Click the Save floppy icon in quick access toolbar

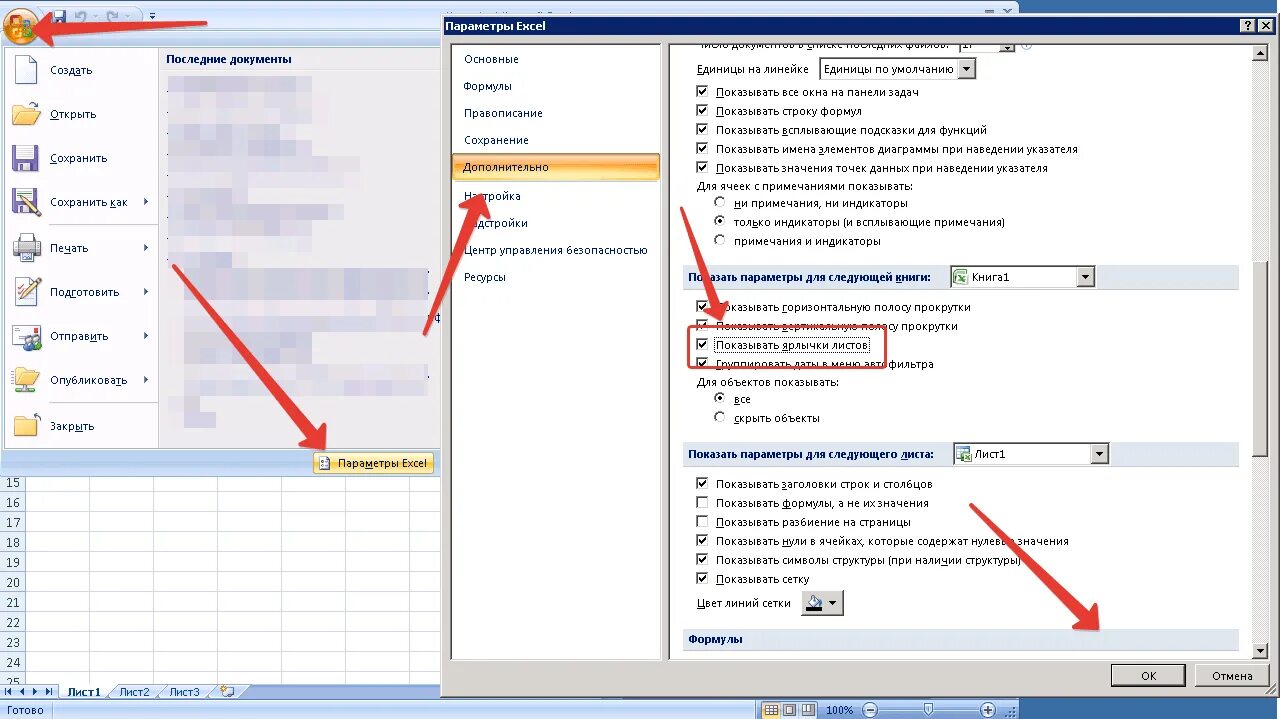[x=58, y=16]
